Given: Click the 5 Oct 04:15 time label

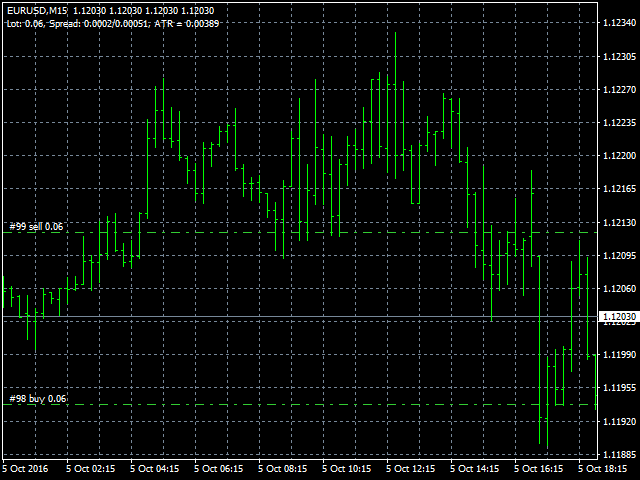Looking at the screenshot, I should point(155,468).
